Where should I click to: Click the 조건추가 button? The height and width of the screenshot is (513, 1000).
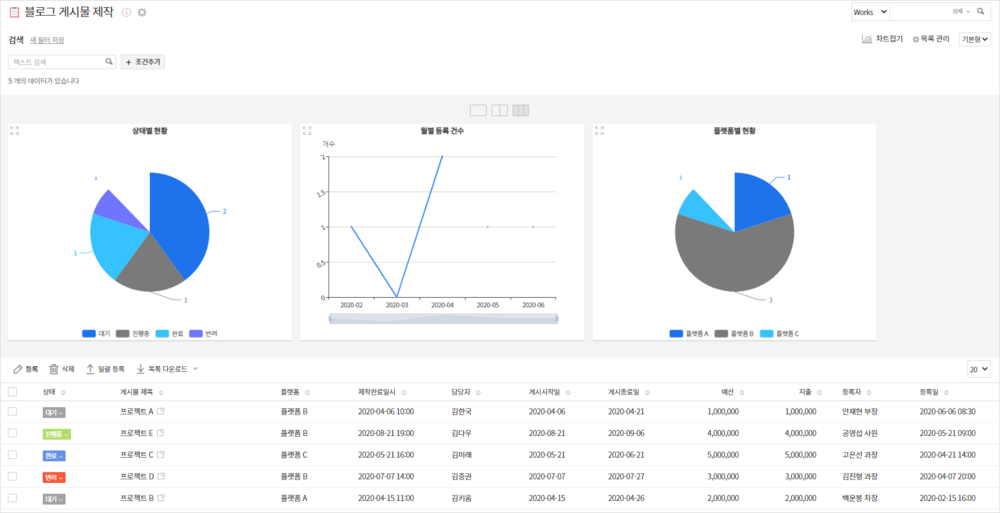click(x=143, y=62)
